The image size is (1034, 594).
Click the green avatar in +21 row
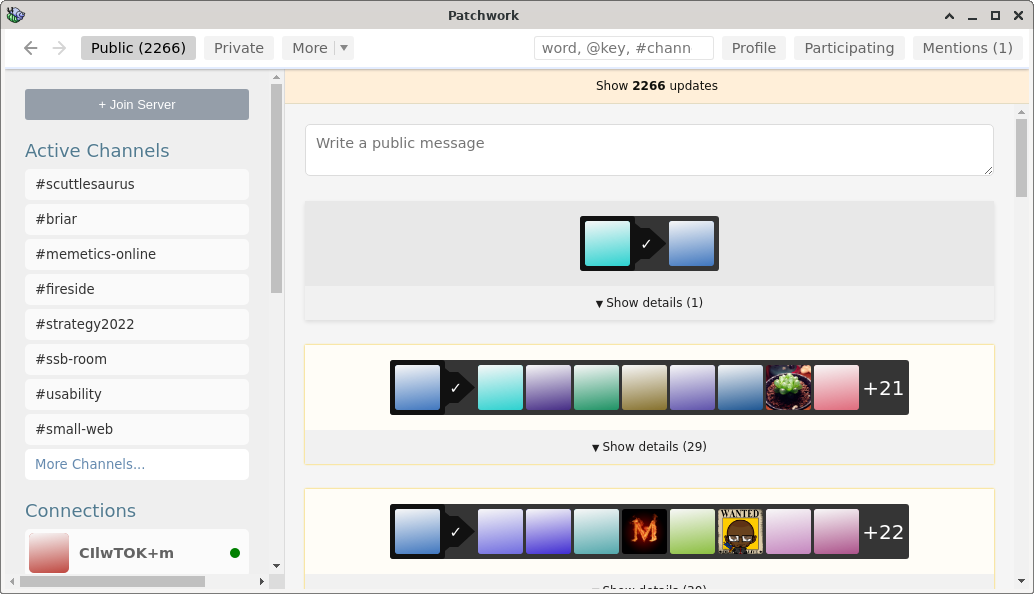tap(596, 388)
